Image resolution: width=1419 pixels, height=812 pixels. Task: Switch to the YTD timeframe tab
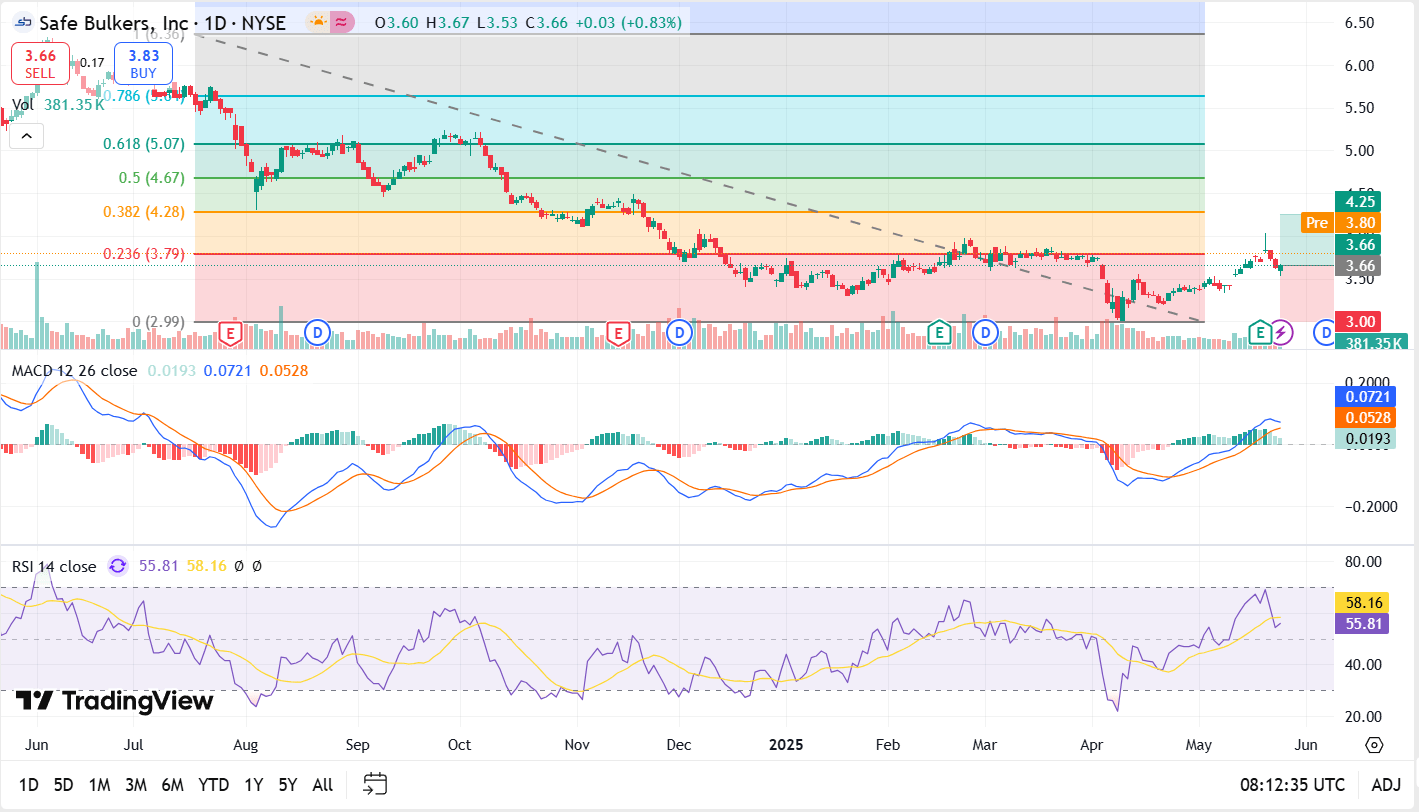[212, 785]
